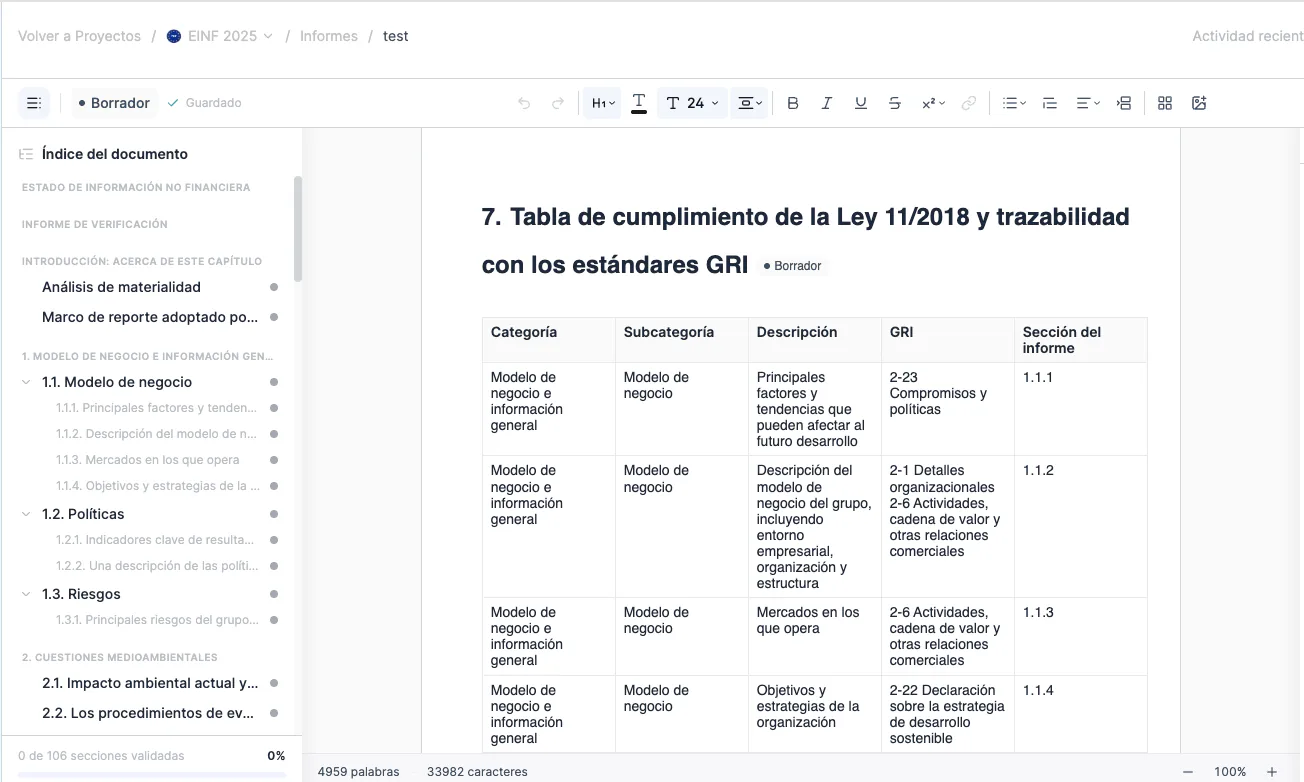Click the Borrador status button in toolbar

(x=114, y=103)
